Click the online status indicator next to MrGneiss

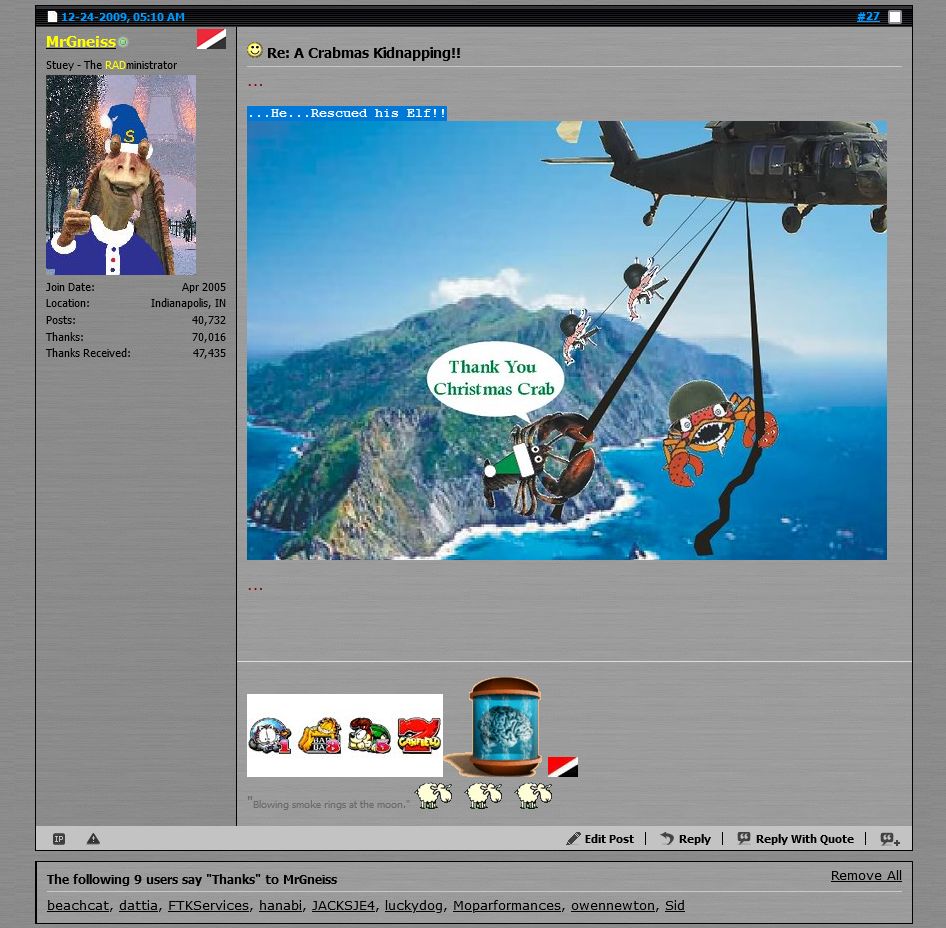[x=123, y=42]
